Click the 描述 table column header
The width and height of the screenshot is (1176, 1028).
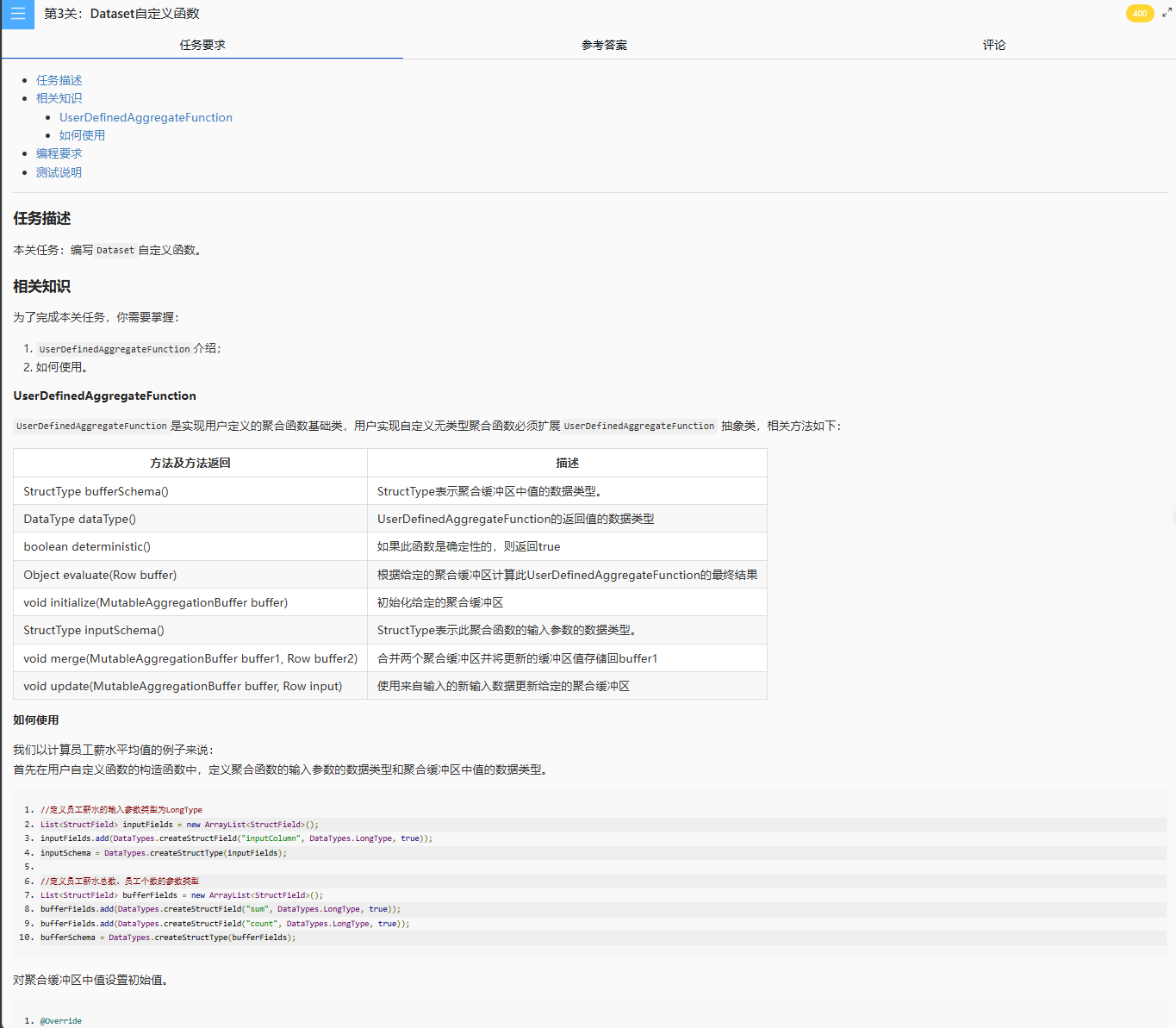(567, 463)
